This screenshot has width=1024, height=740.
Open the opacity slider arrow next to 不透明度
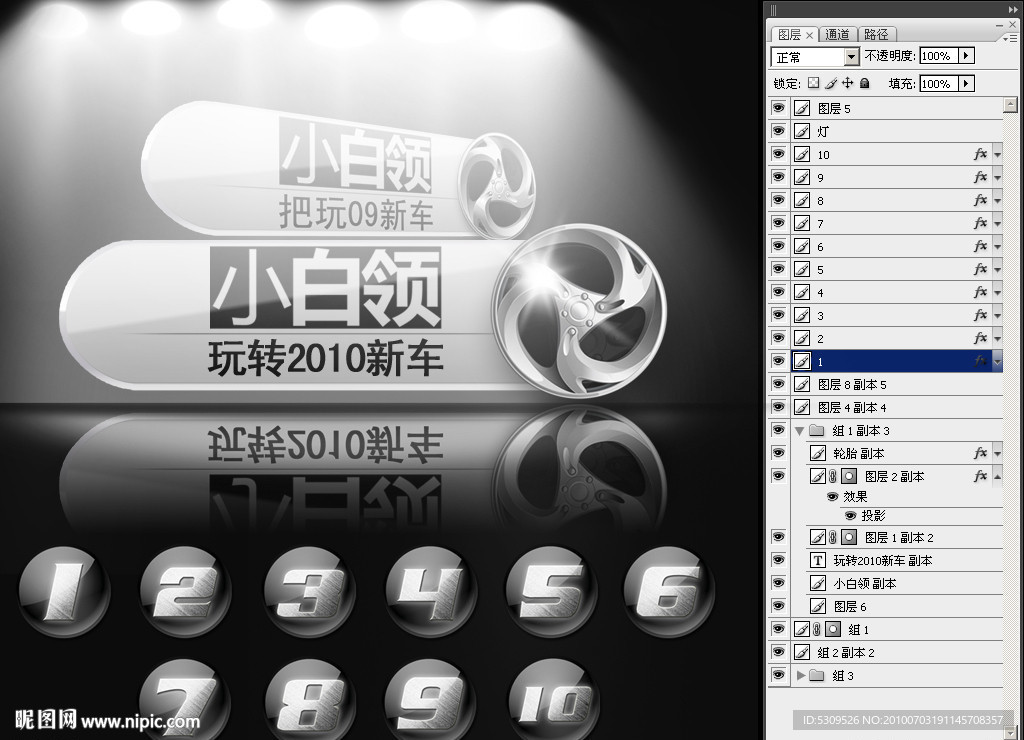tap(966, 57)
